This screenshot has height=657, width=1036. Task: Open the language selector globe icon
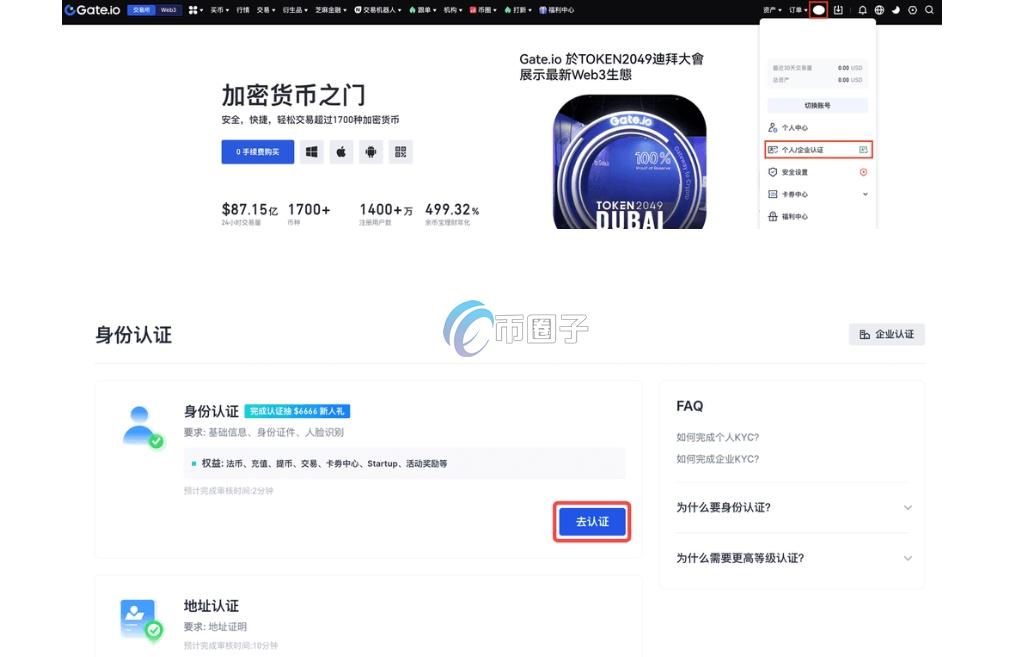(880, 10)
